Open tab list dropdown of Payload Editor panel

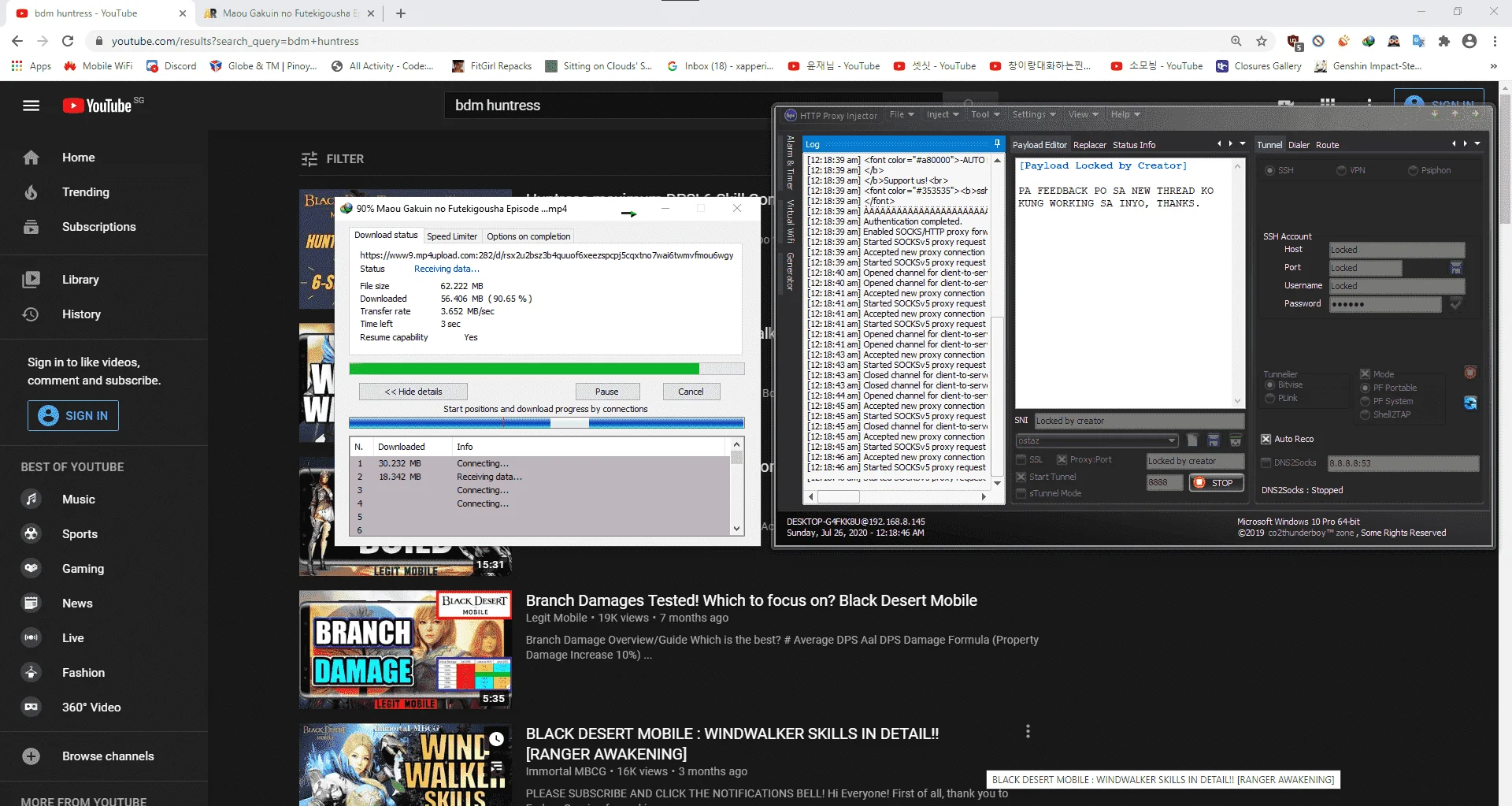1243,144
